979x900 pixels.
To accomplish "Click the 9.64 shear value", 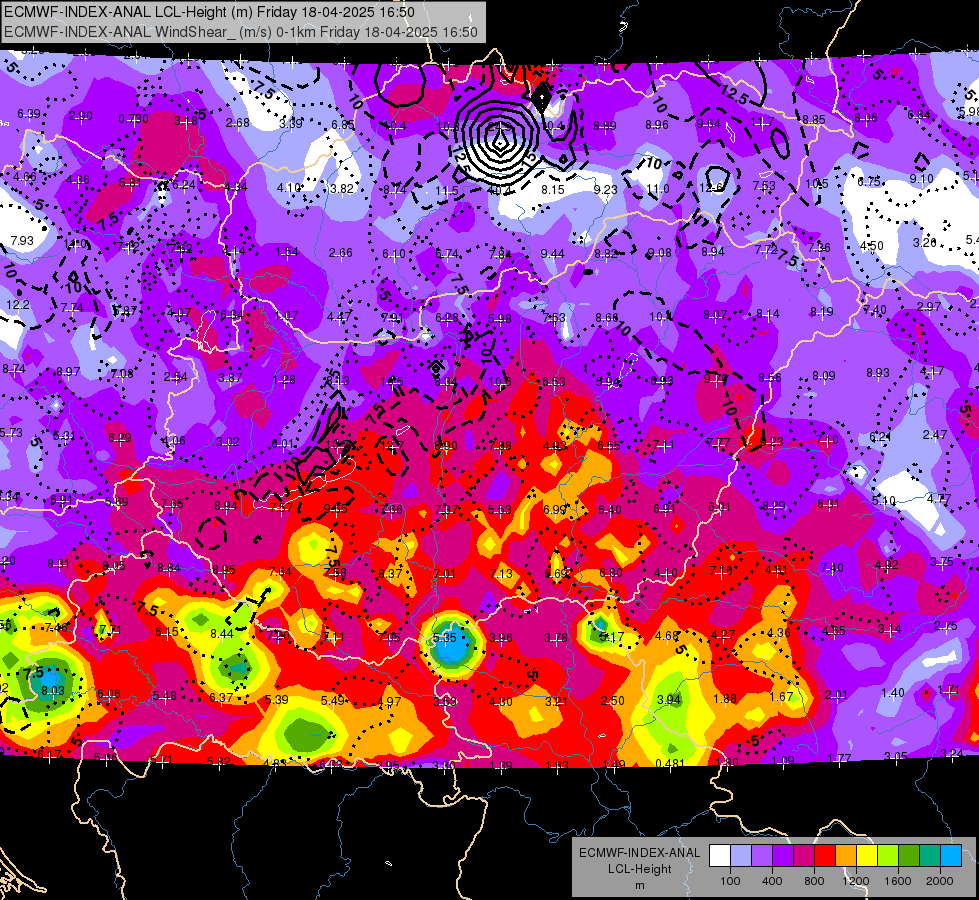I will click(x=709, y=124).
